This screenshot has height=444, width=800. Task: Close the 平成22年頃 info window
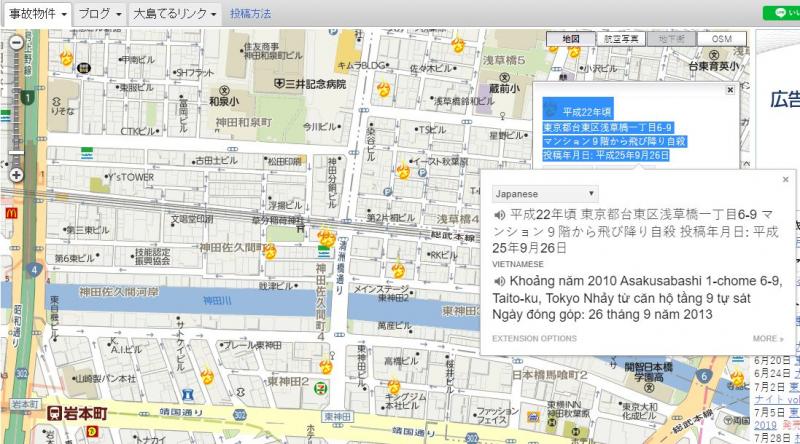pyautogui.click(x=730, y=90)
